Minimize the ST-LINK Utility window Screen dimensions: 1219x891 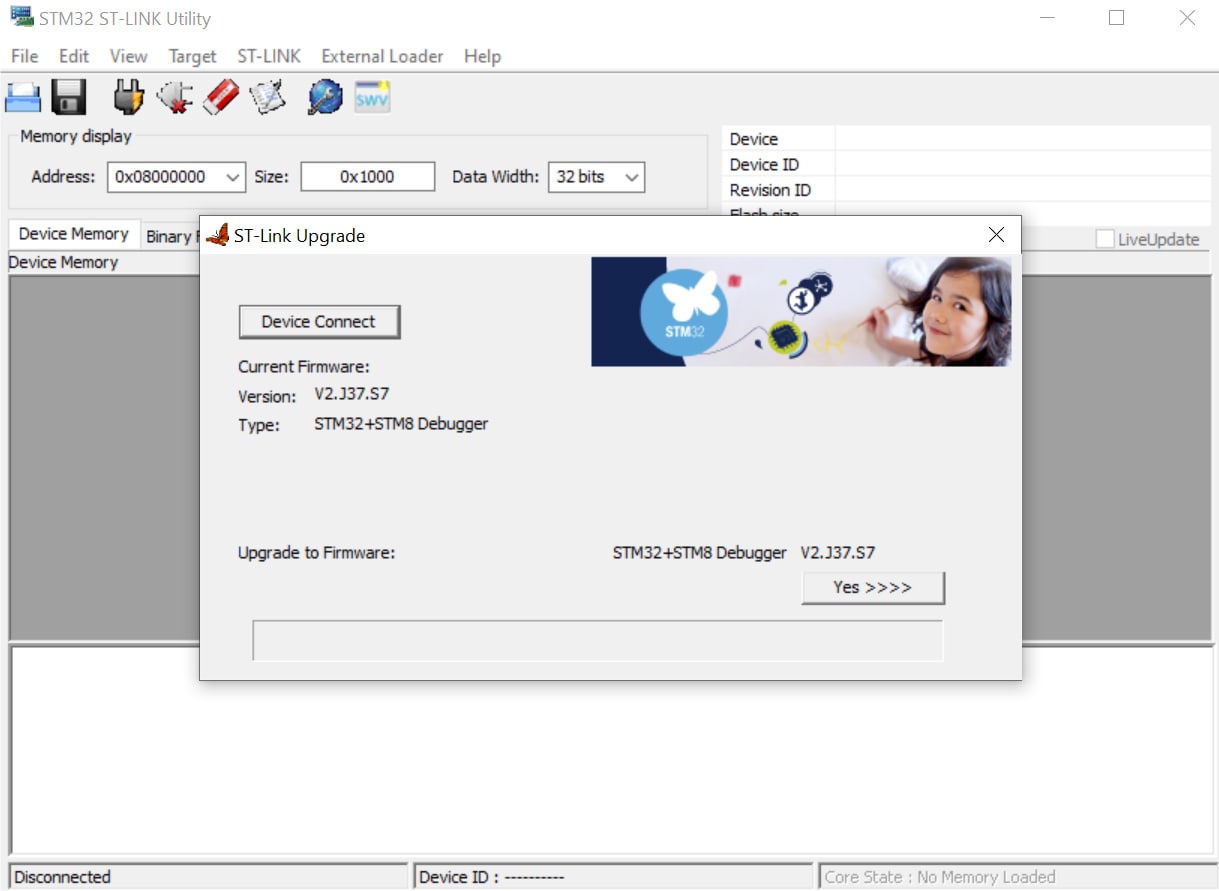[1047, 18]
